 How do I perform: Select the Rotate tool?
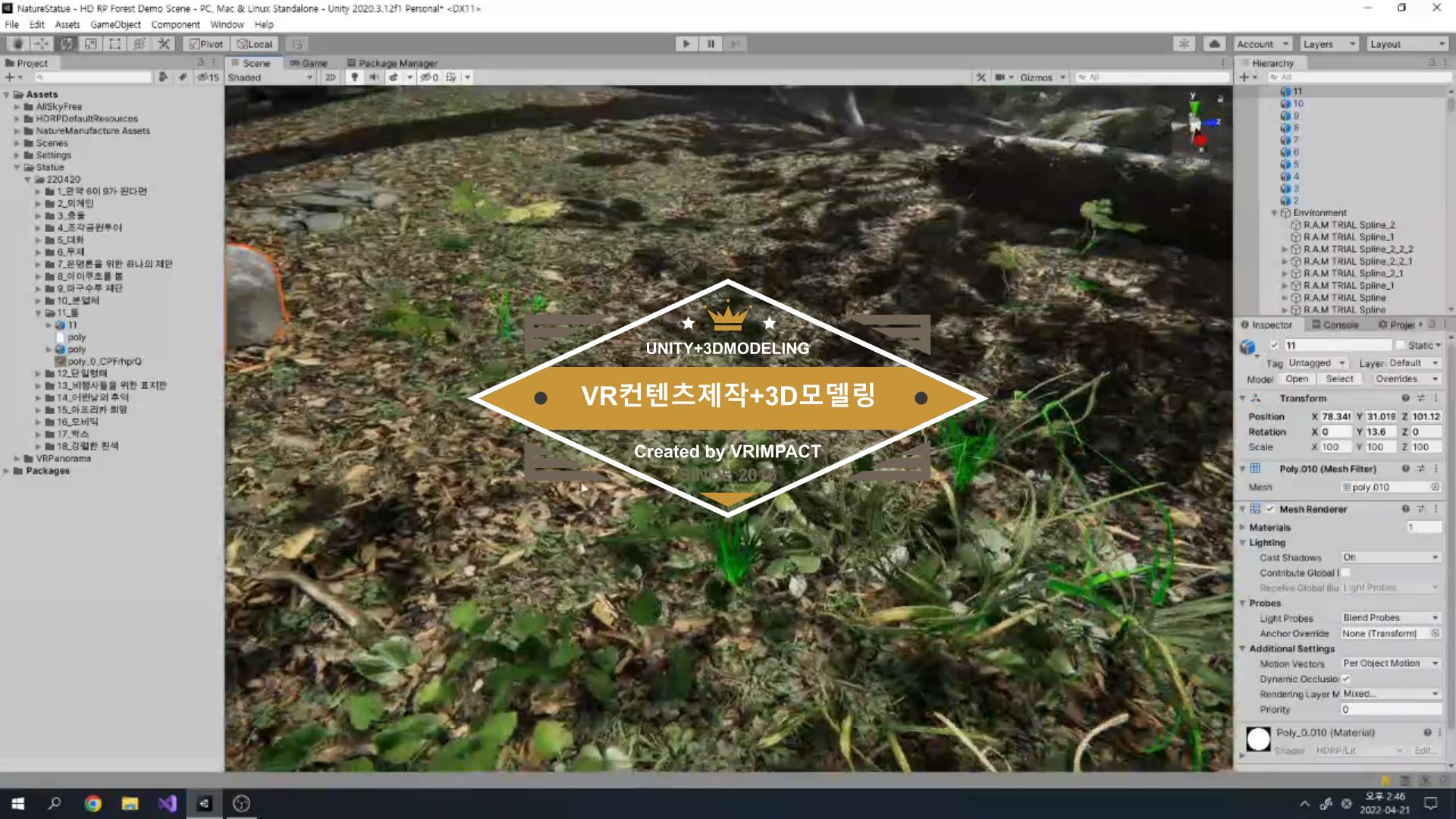(66, 44)
